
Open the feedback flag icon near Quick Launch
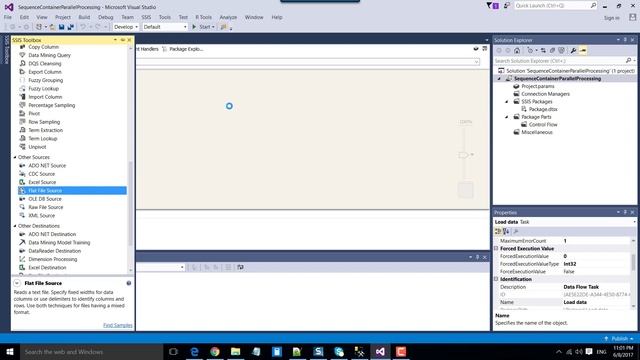[507, 5]
